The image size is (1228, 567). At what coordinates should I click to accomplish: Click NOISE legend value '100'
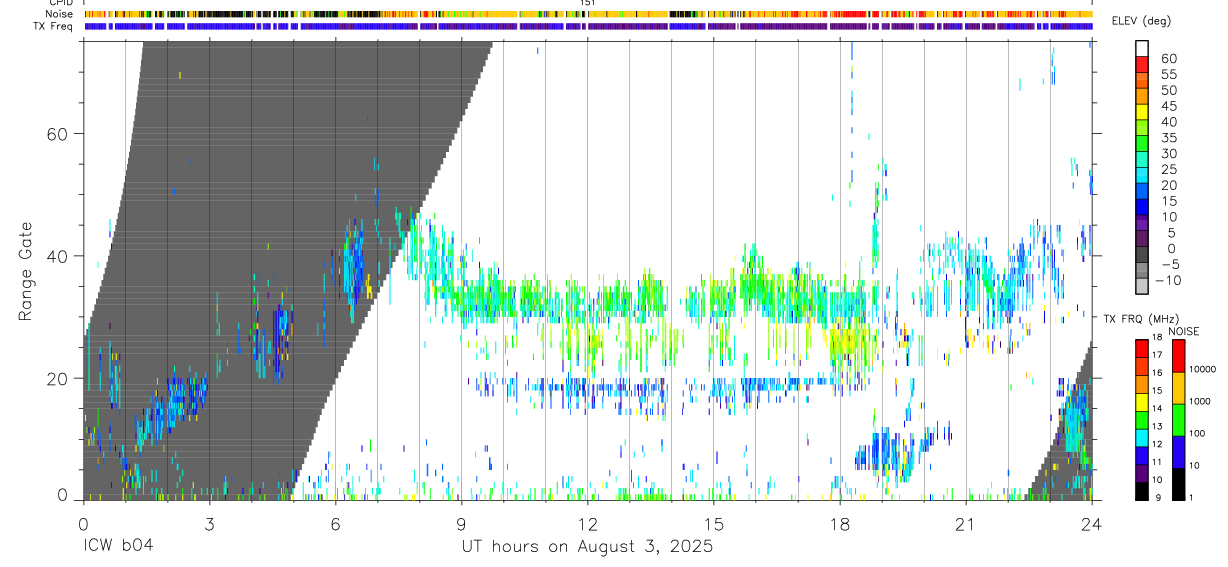(x=1198, y=433)
